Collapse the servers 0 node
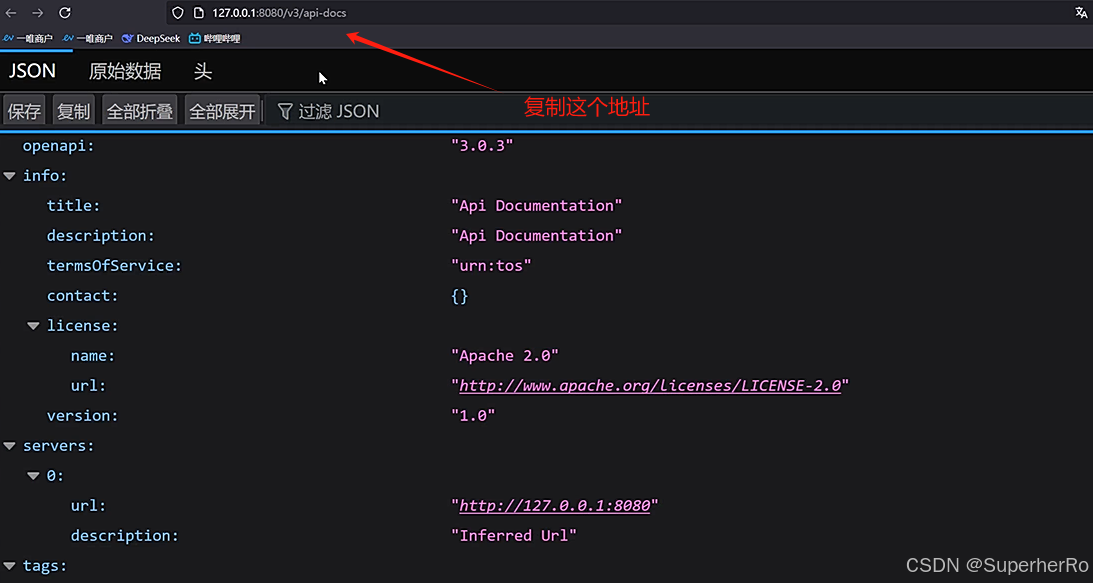This screenshot has height=583, width=1093. coord(33,476)
